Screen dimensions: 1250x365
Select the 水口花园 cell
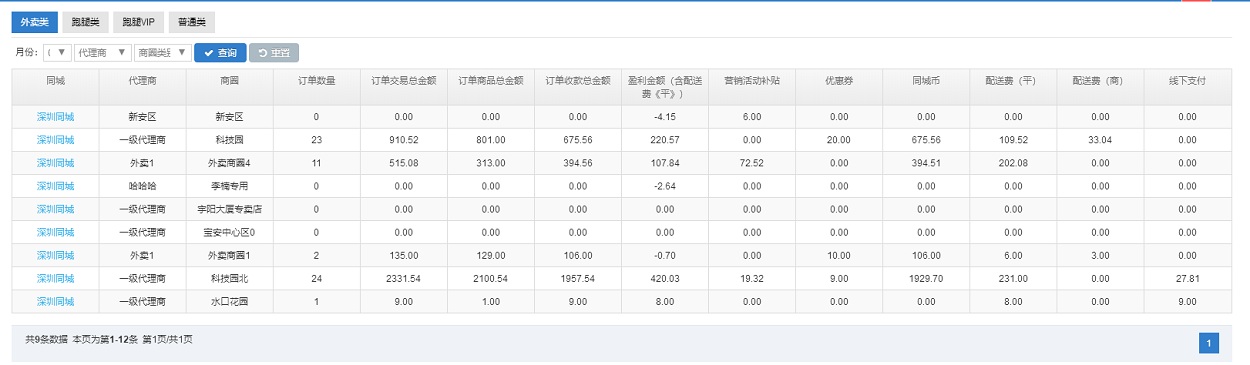(x=229, y=301)
